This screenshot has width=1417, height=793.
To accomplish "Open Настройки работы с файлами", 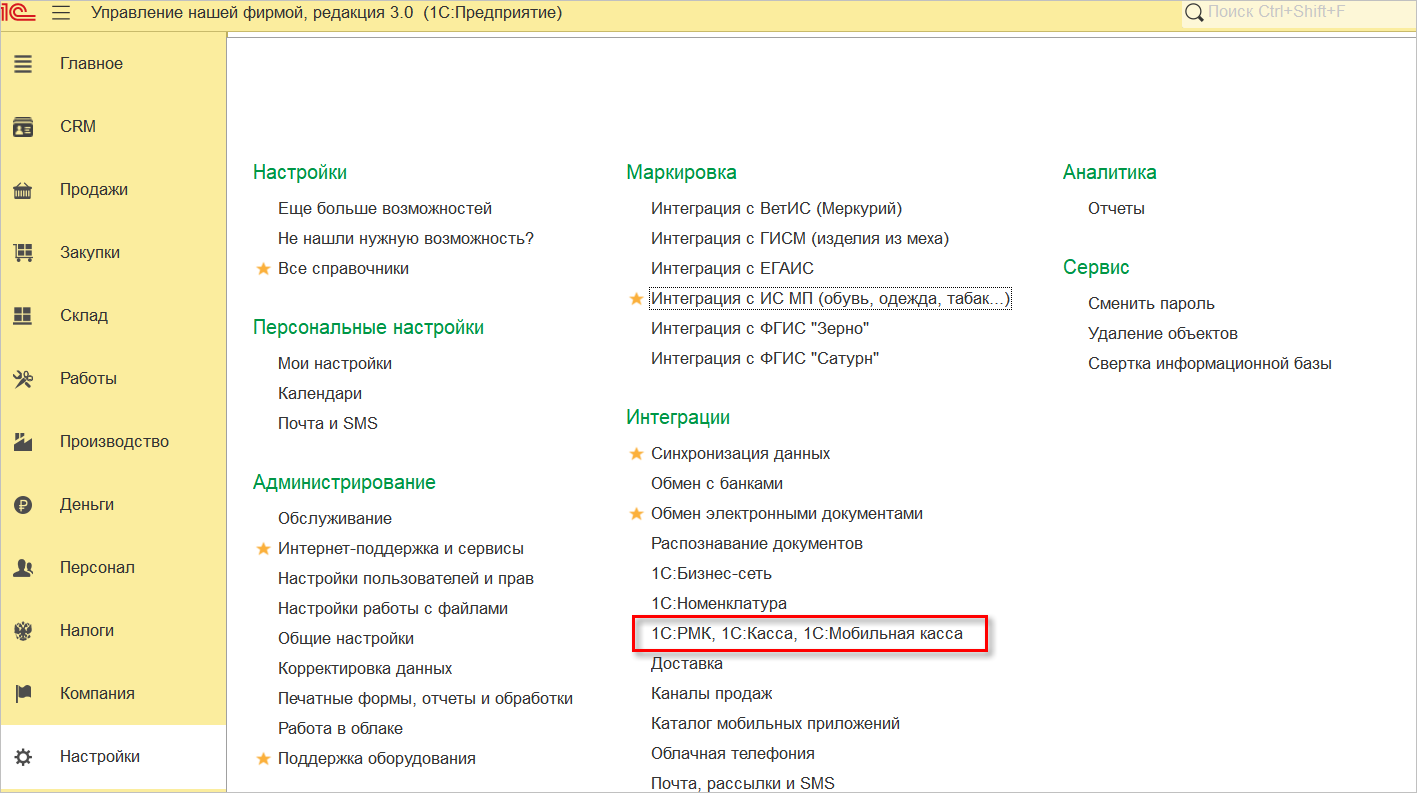I will 393,609.
